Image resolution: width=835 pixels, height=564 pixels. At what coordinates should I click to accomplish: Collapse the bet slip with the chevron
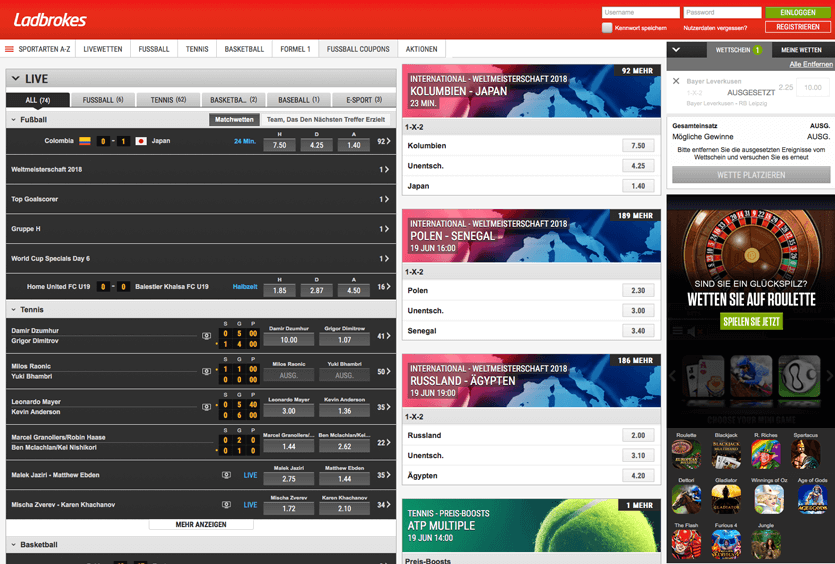click(676, 50)
